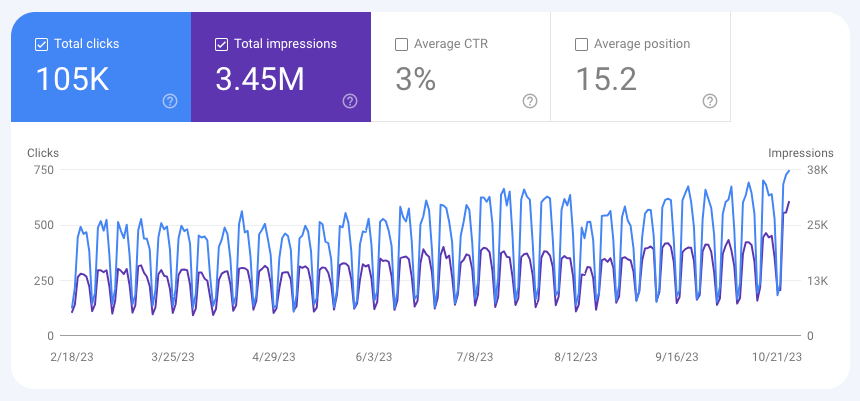860x401 pixels.
Task: Click the Total impressions label
Action: pyautogui.click(x=285, y=44)
